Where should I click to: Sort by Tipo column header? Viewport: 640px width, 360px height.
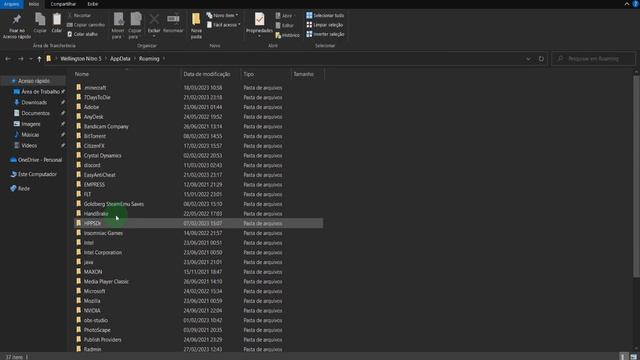[266, 74]
